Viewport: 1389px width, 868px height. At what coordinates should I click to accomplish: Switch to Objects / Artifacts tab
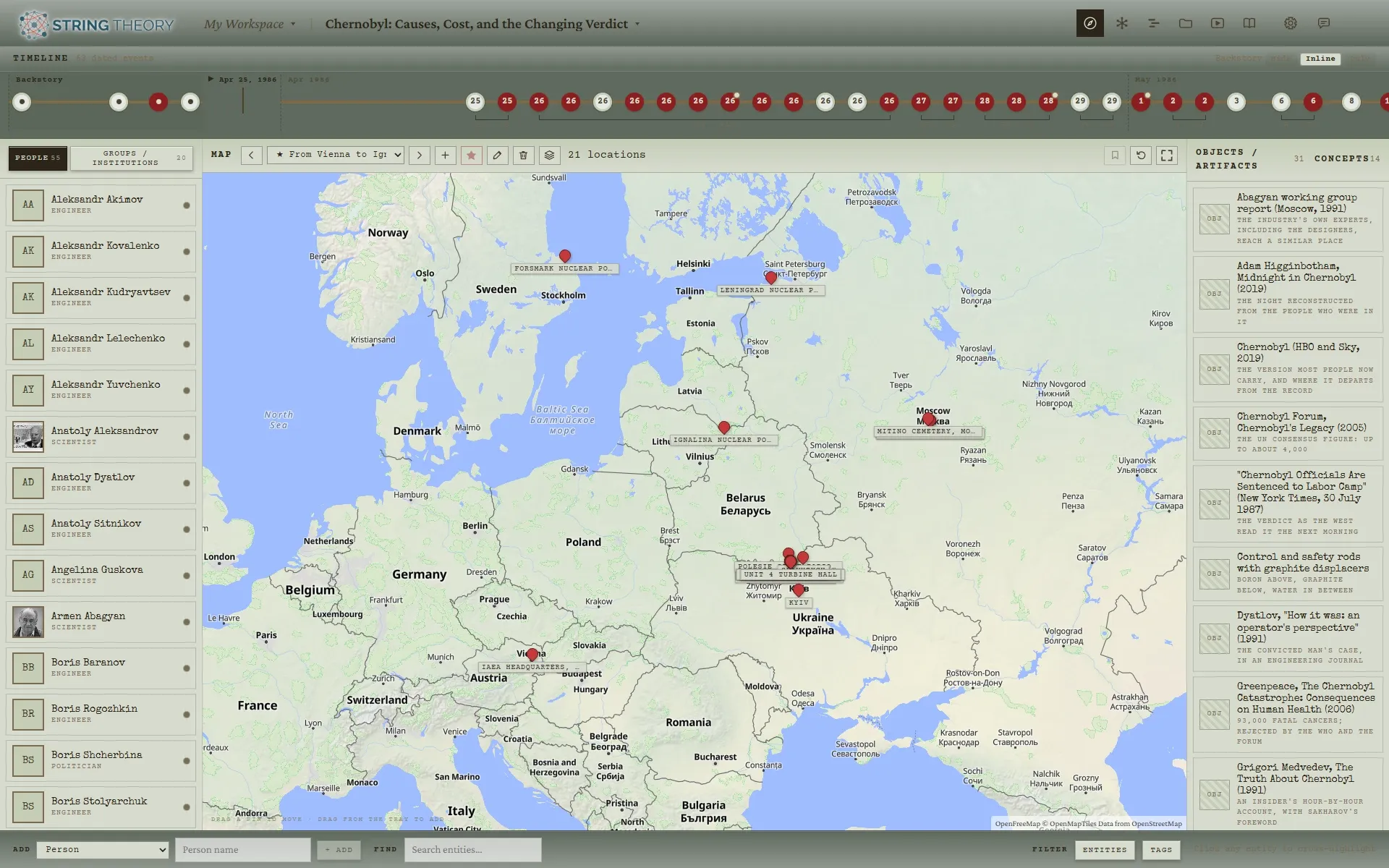1248,158
